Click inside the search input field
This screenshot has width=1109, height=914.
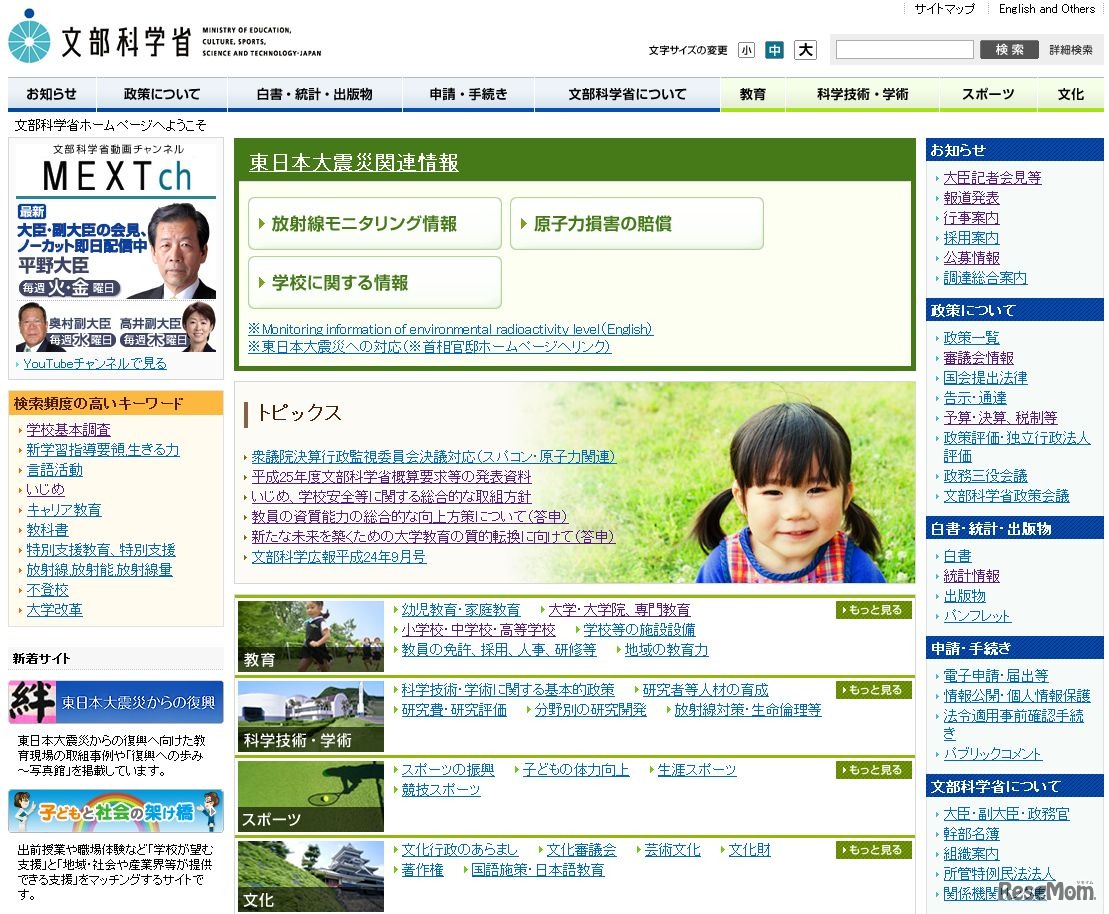903,48
